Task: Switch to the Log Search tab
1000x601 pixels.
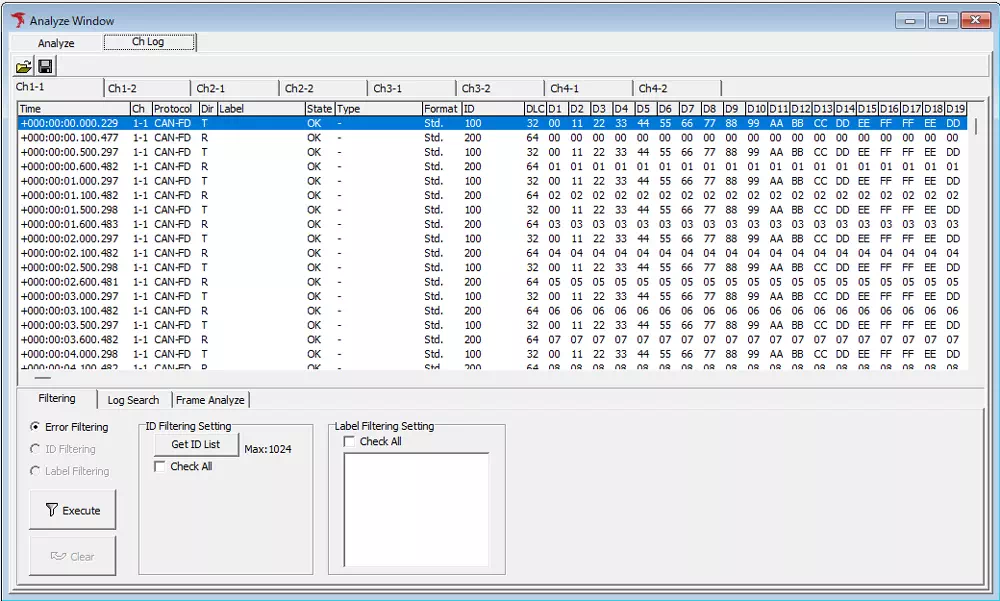Action: tap(133, 399)
